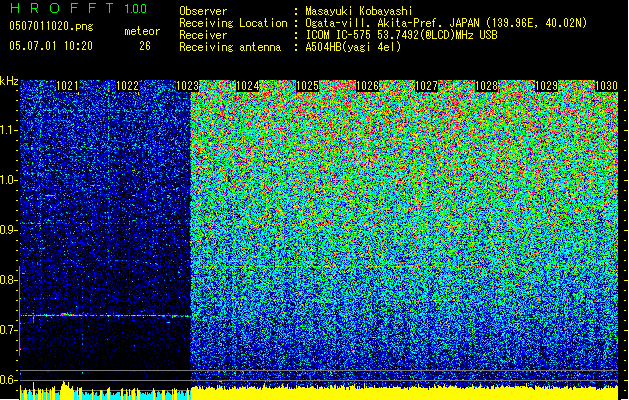Click the date stamp 05.07.01 10:20
629x400 pixels.
[51, 46]
